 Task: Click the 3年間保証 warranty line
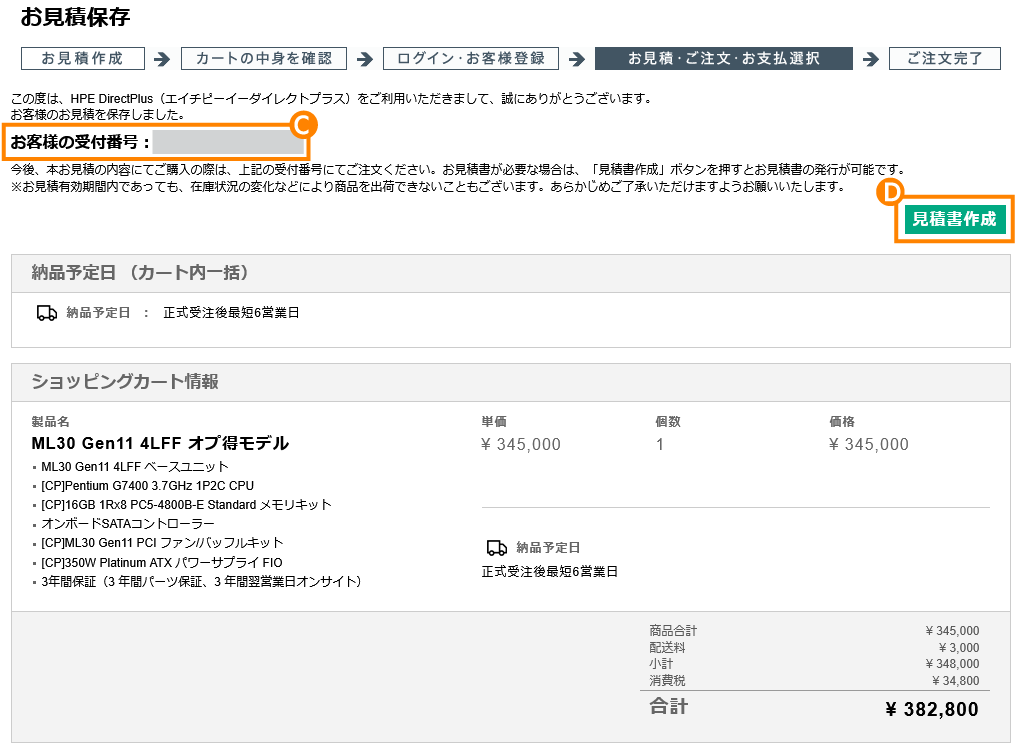click(x=201, y=581)
